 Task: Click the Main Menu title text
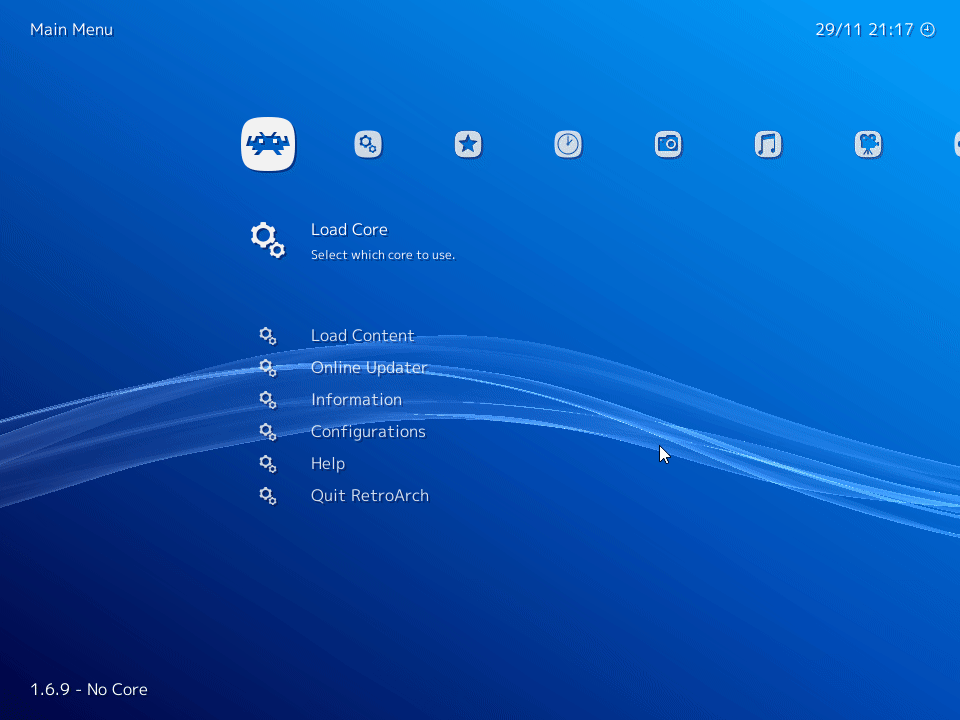pos(71,30)
